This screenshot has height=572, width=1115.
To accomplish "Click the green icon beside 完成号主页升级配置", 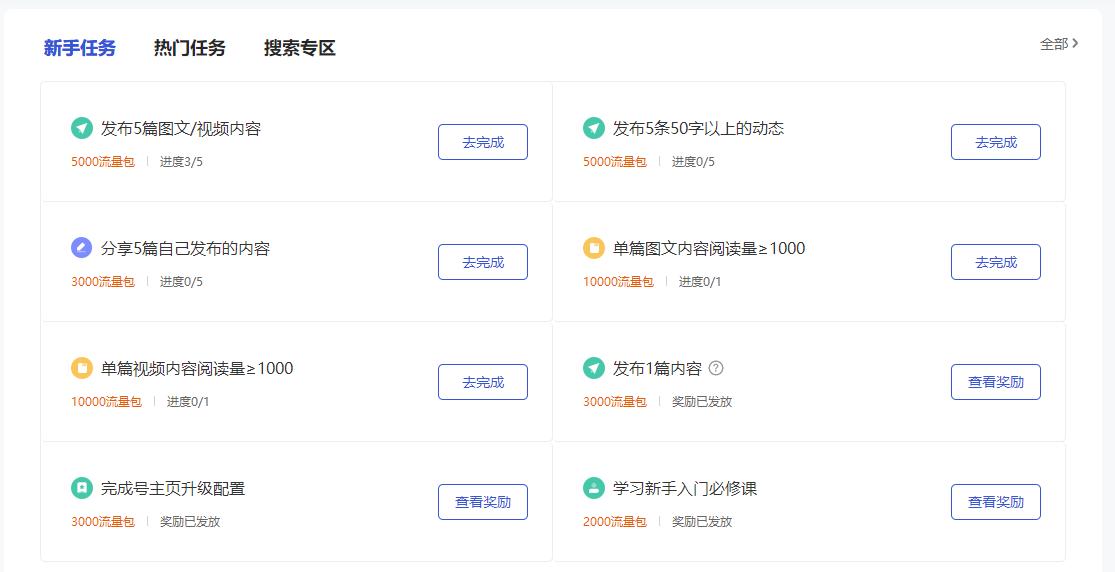I will tap(82, 488).
